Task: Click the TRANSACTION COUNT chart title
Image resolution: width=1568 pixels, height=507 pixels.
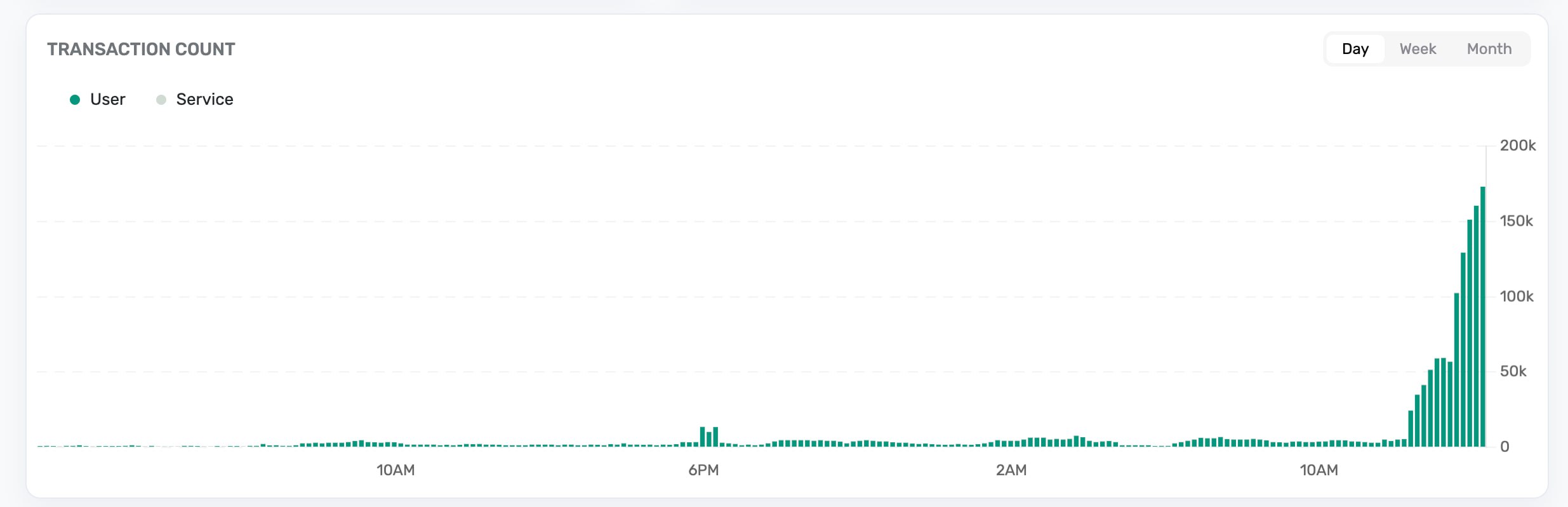Action: [x=141, y=50]
